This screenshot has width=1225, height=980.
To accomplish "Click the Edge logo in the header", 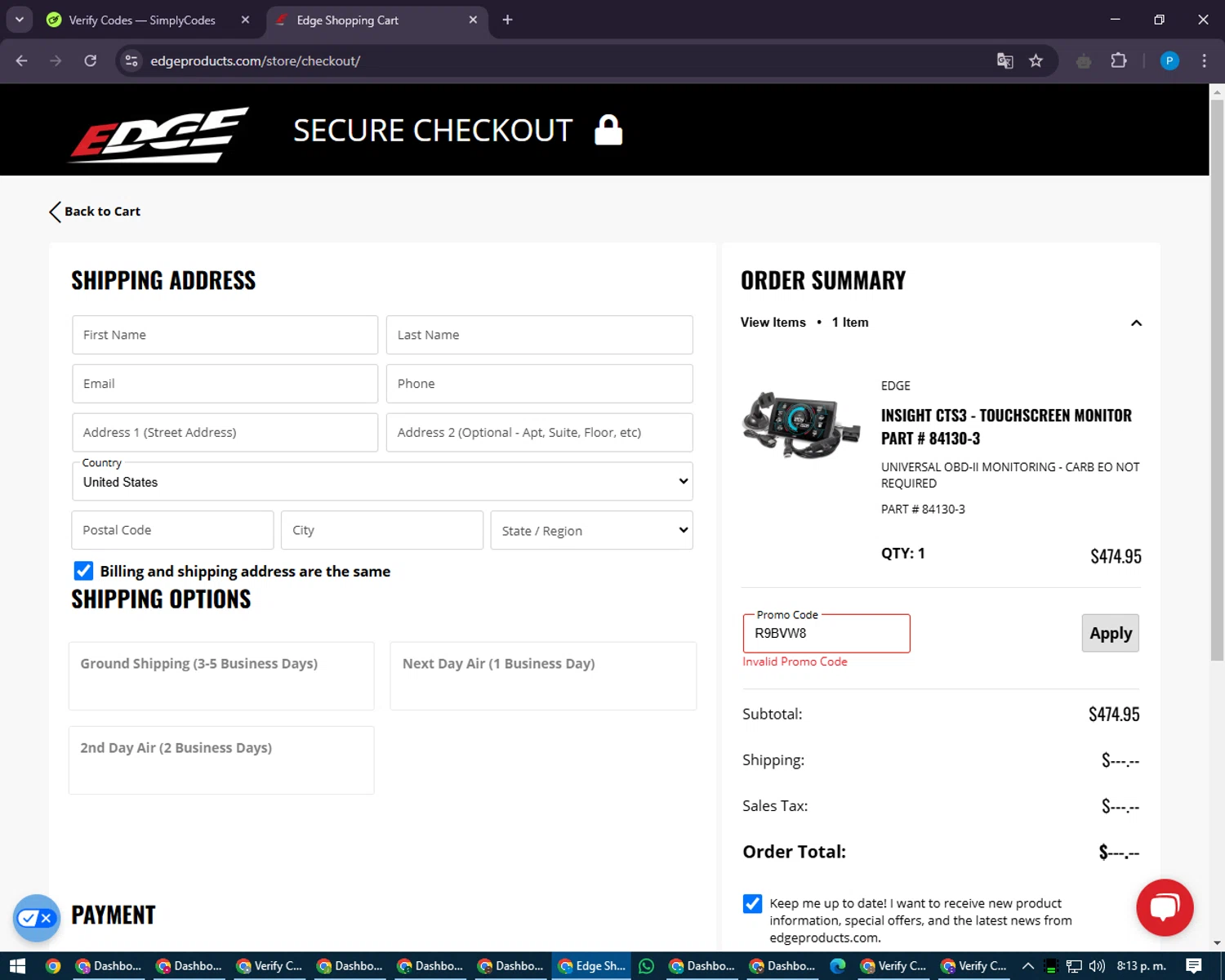I will point(158,134).
